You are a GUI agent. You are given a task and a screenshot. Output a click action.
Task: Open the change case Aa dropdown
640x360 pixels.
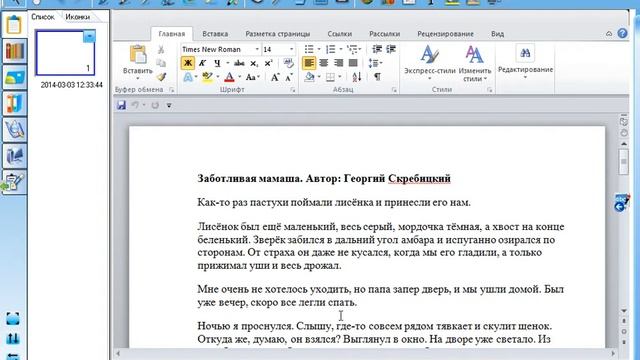coord(253,77)
